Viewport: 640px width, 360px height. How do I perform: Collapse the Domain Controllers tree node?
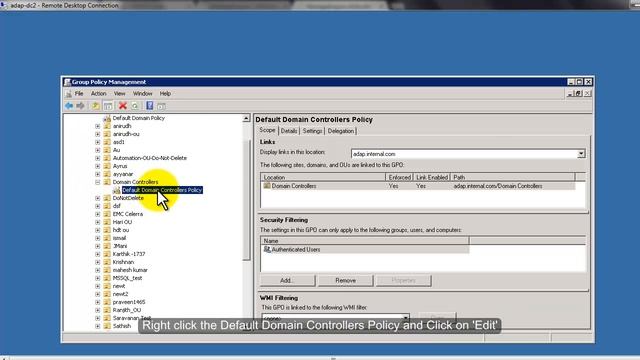coord(98,182)
